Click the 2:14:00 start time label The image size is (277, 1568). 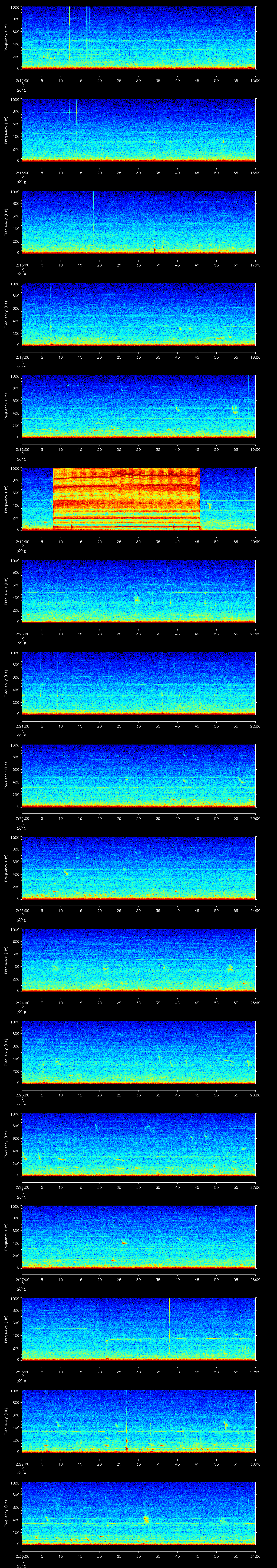[x=22, y=81]
